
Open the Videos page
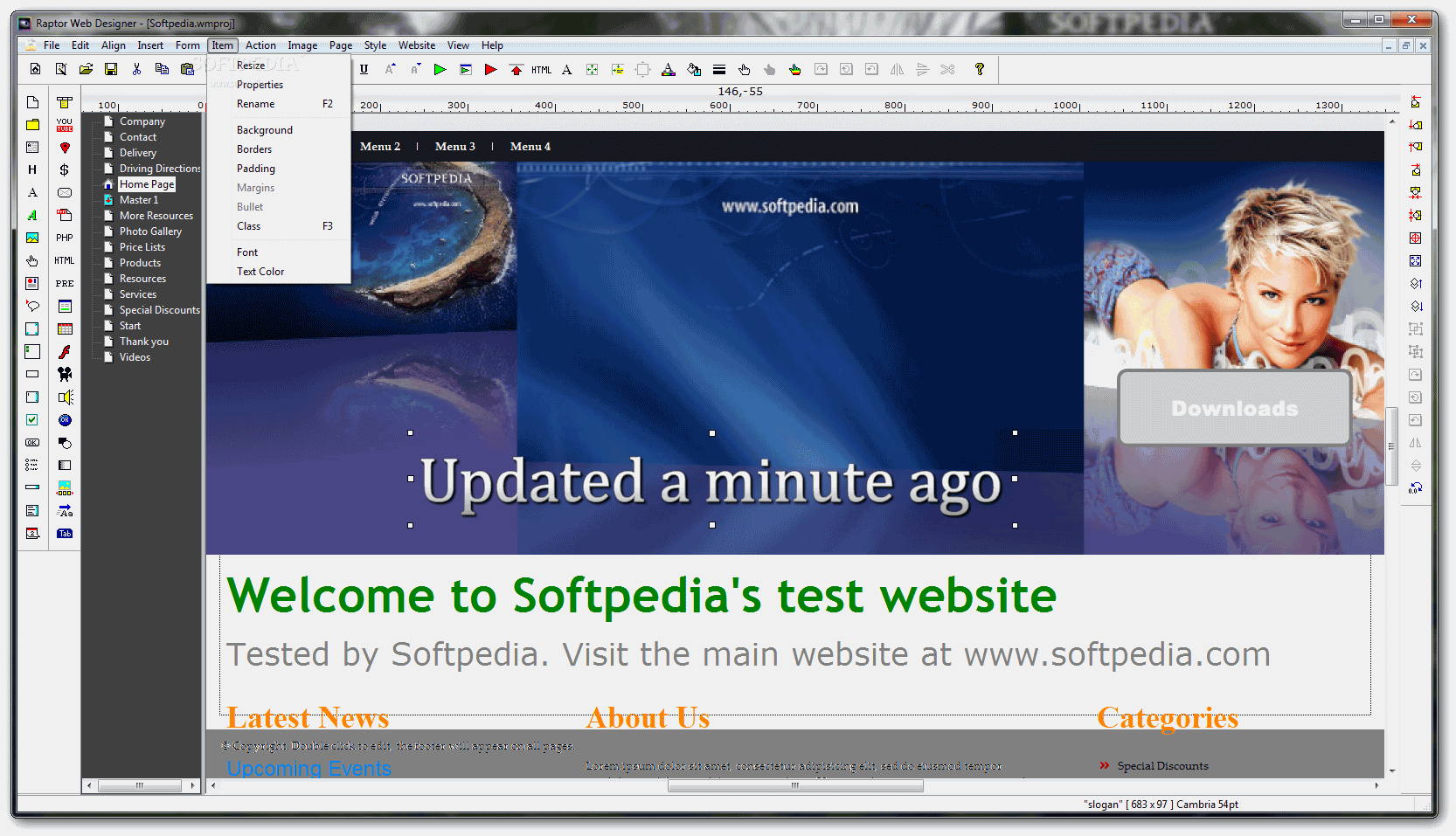point(135,357)
